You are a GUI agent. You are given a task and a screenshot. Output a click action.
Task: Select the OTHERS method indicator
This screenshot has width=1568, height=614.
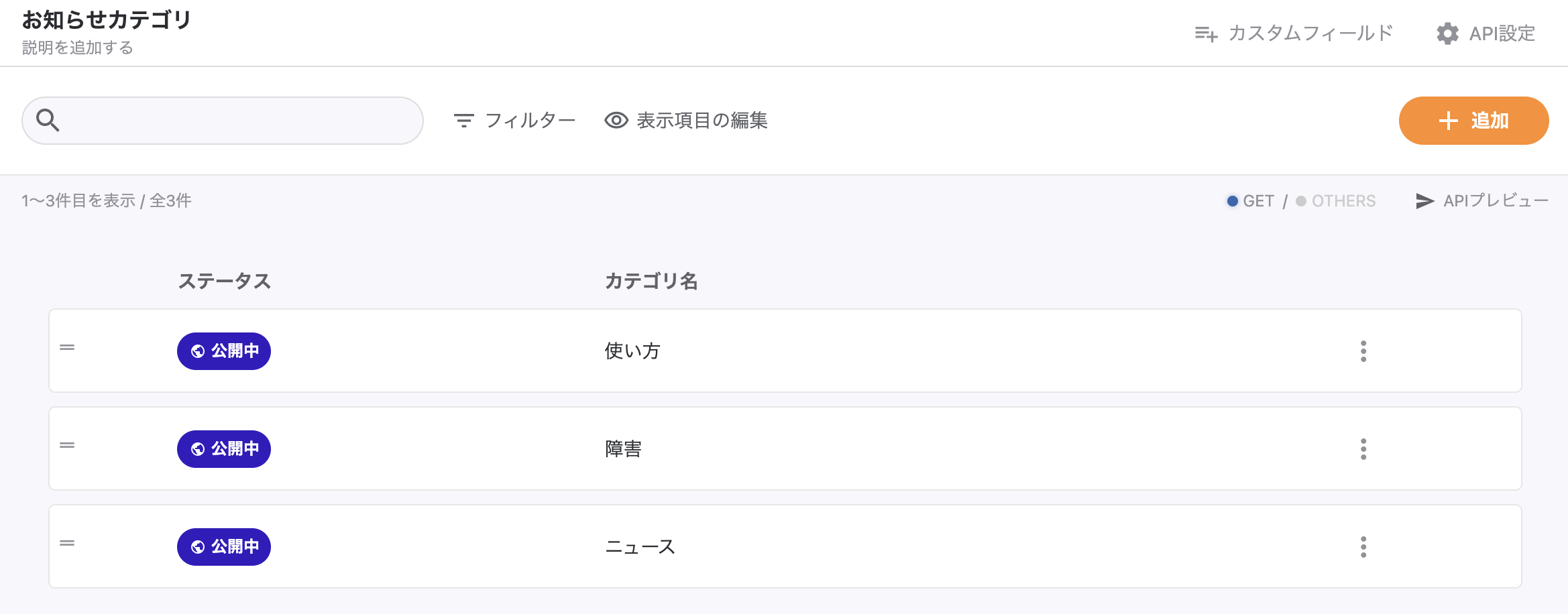coord(1336,201)
